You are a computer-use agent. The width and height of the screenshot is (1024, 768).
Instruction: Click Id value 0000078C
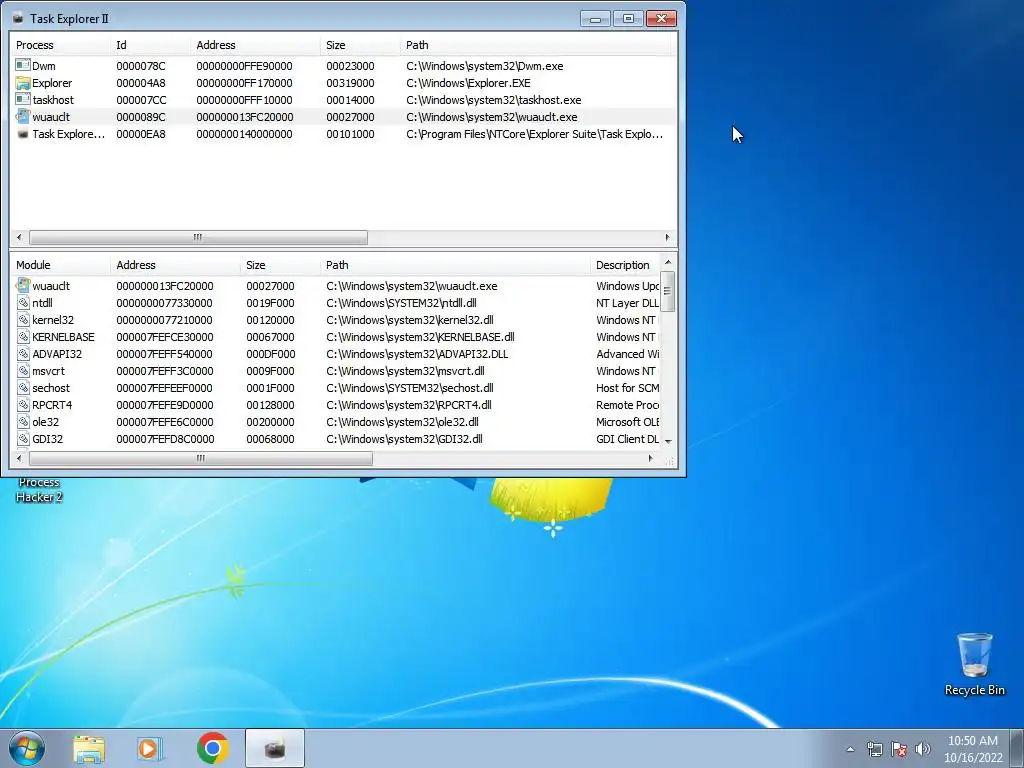[141, 66]
